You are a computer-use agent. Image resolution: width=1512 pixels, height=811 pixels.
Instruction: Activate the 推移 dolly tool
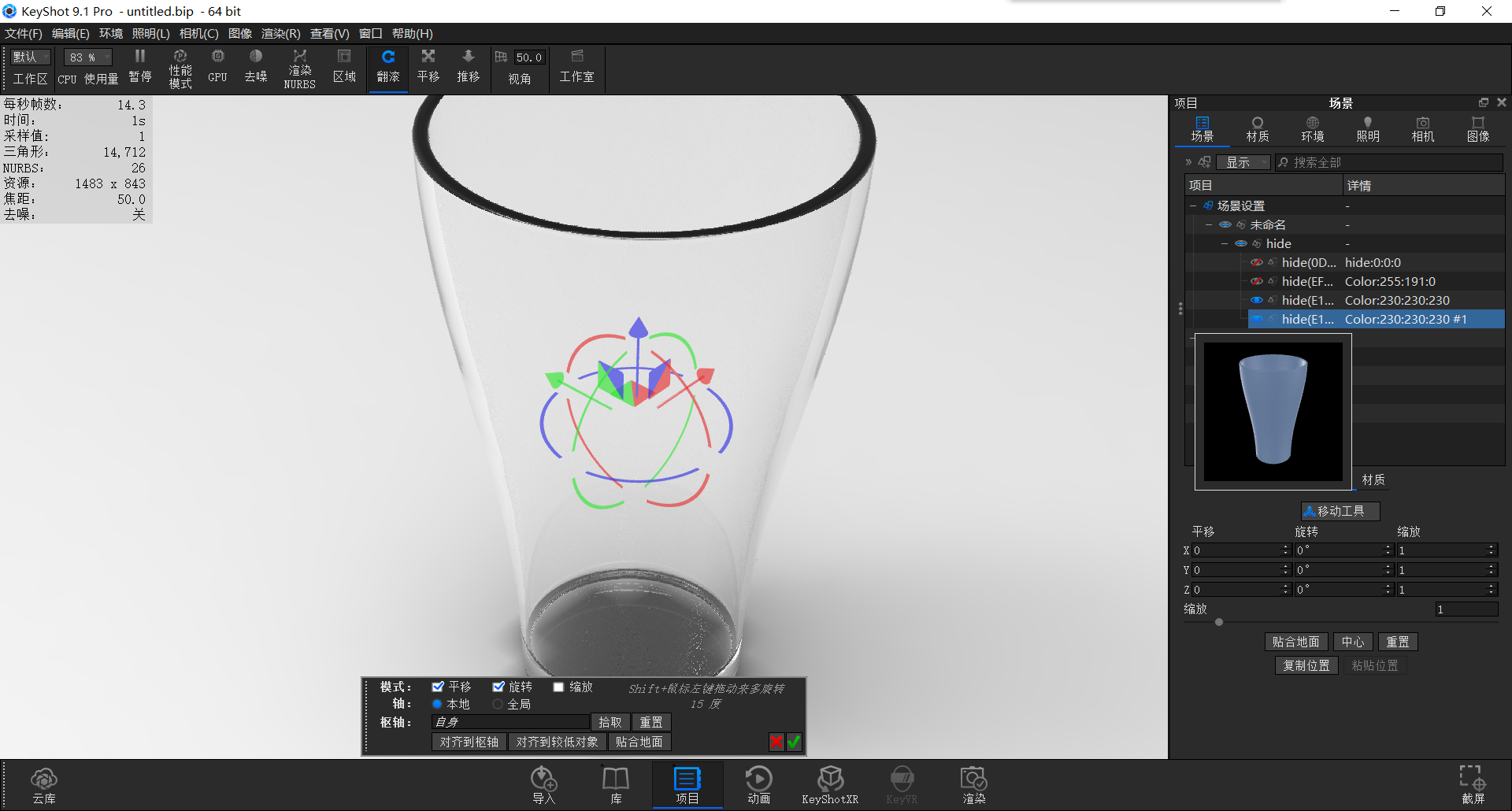[468, 67]
